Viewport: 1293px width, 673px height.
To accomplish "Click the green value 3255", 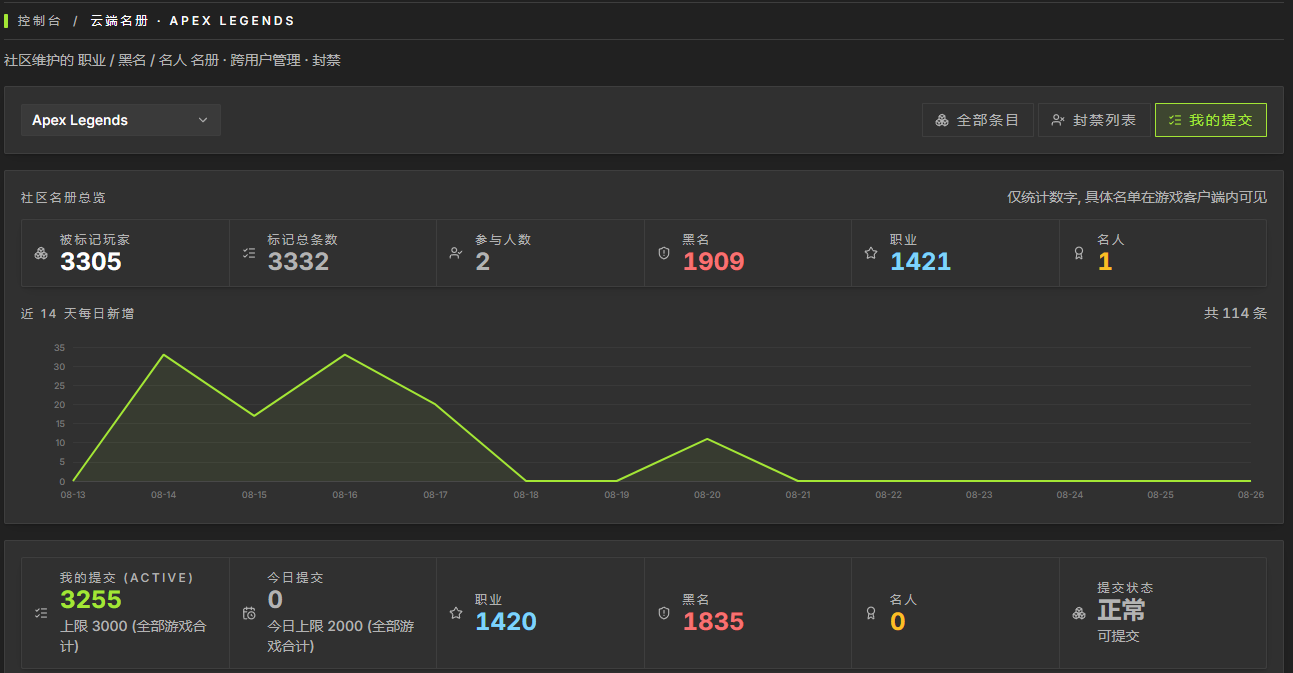I will (x=91, y=600).
